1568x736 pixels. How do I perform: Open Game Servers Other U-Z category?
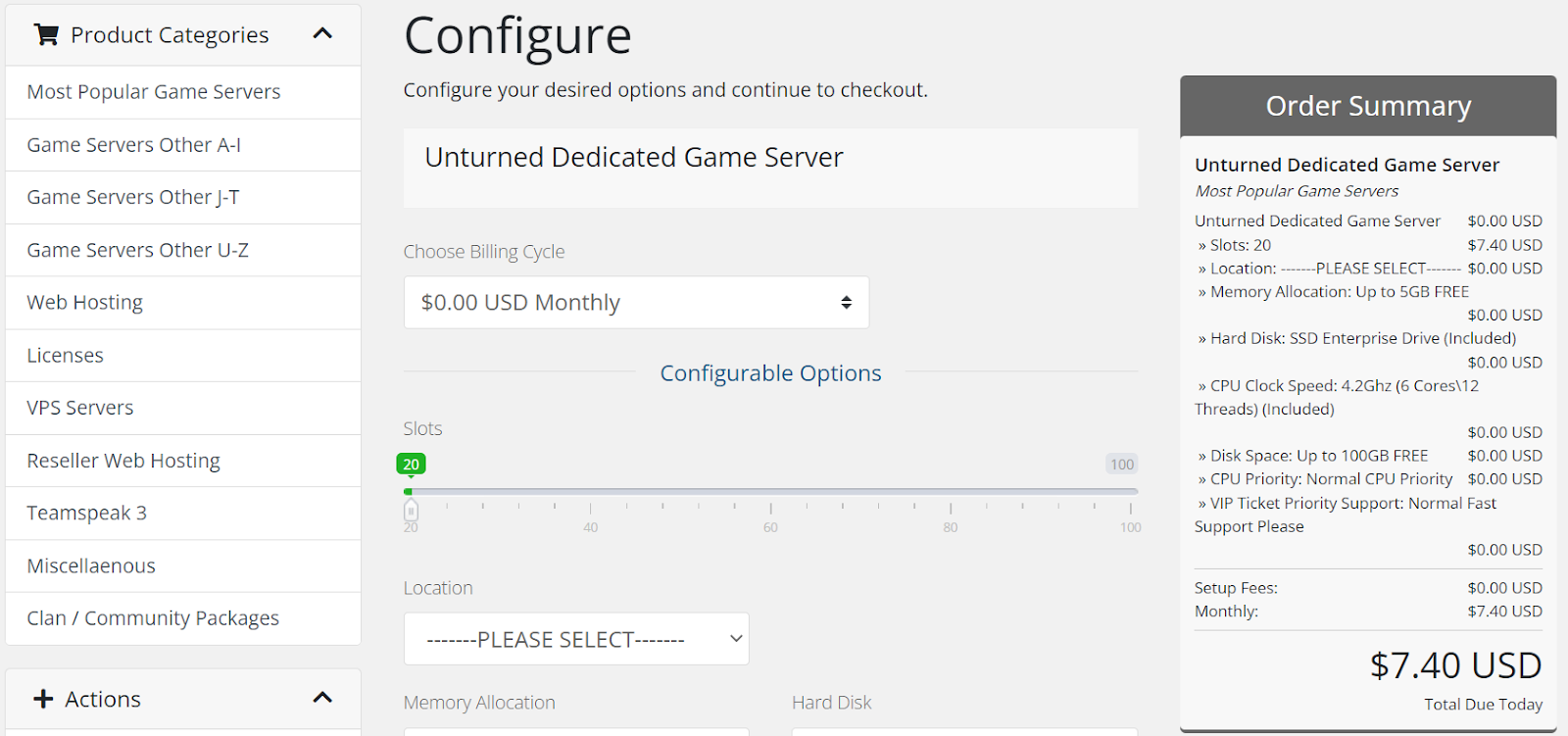point(183,250)
